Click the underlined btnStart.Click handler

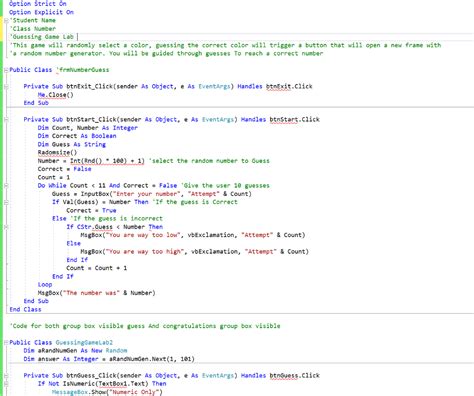pyautogui.click(x=294, y=119)
